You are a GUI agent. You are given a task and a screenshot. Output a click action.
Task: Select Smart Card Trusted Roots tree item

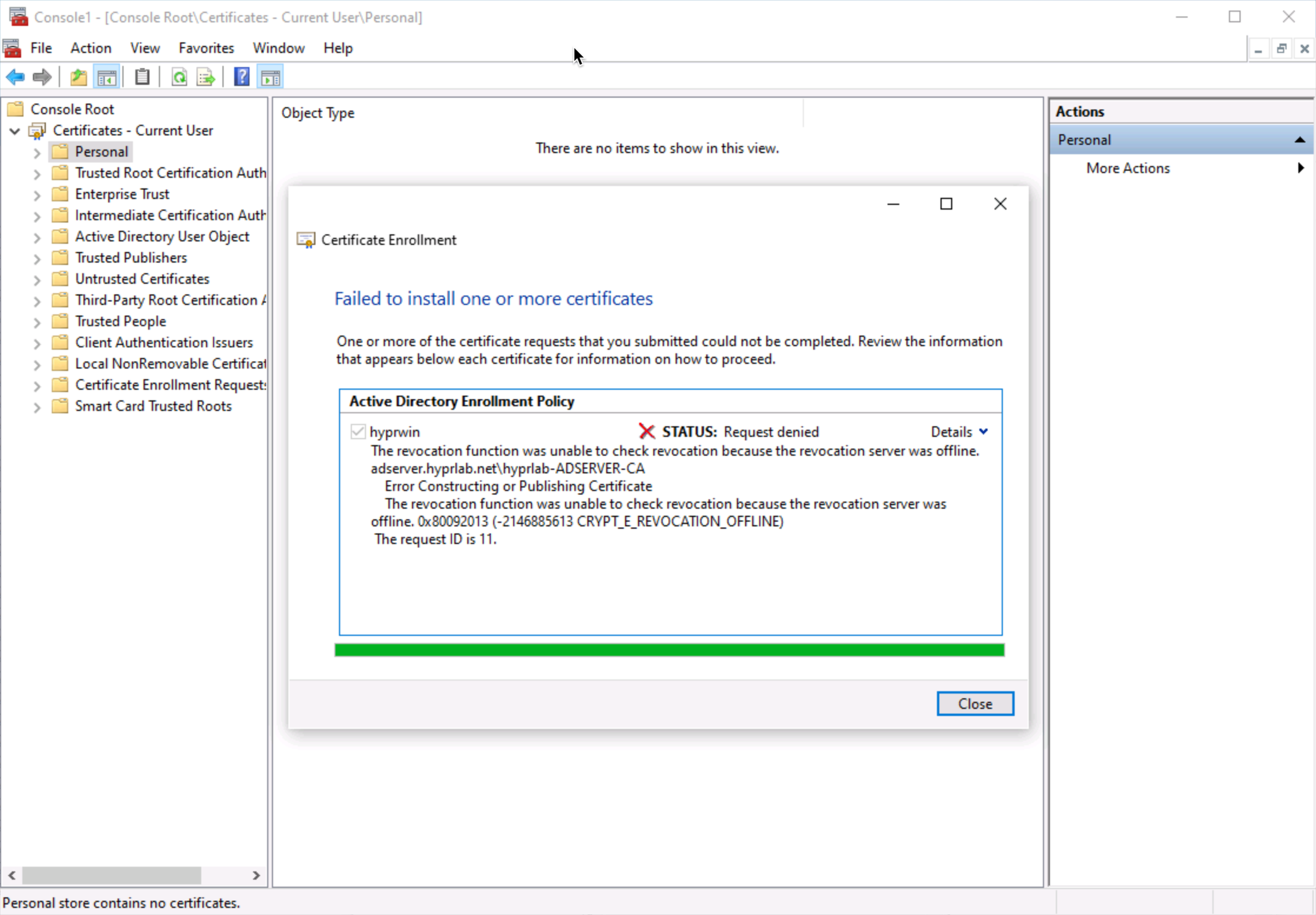[153, 406]
